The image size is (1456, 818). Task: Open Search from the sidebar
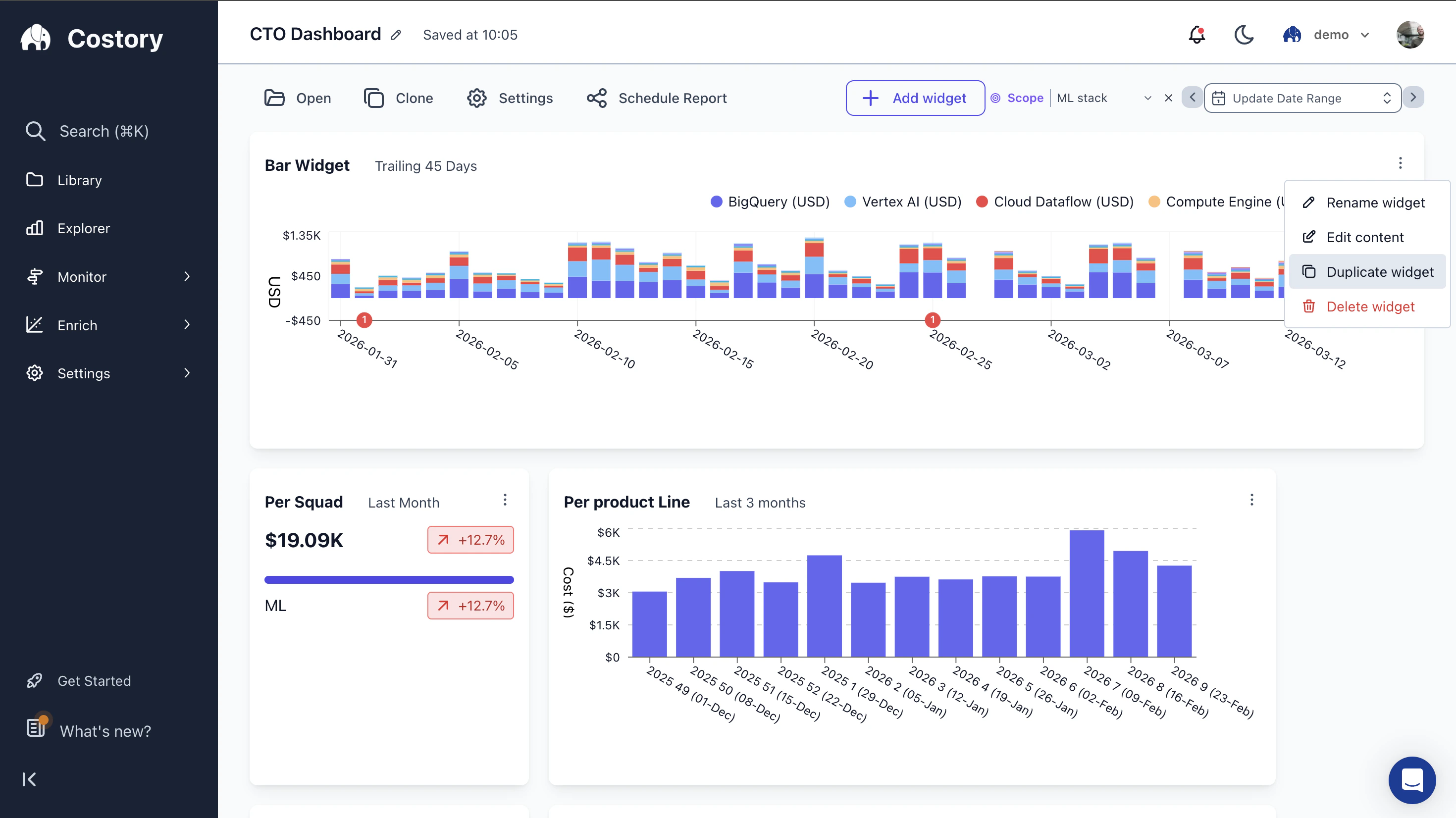click(105, 131)
